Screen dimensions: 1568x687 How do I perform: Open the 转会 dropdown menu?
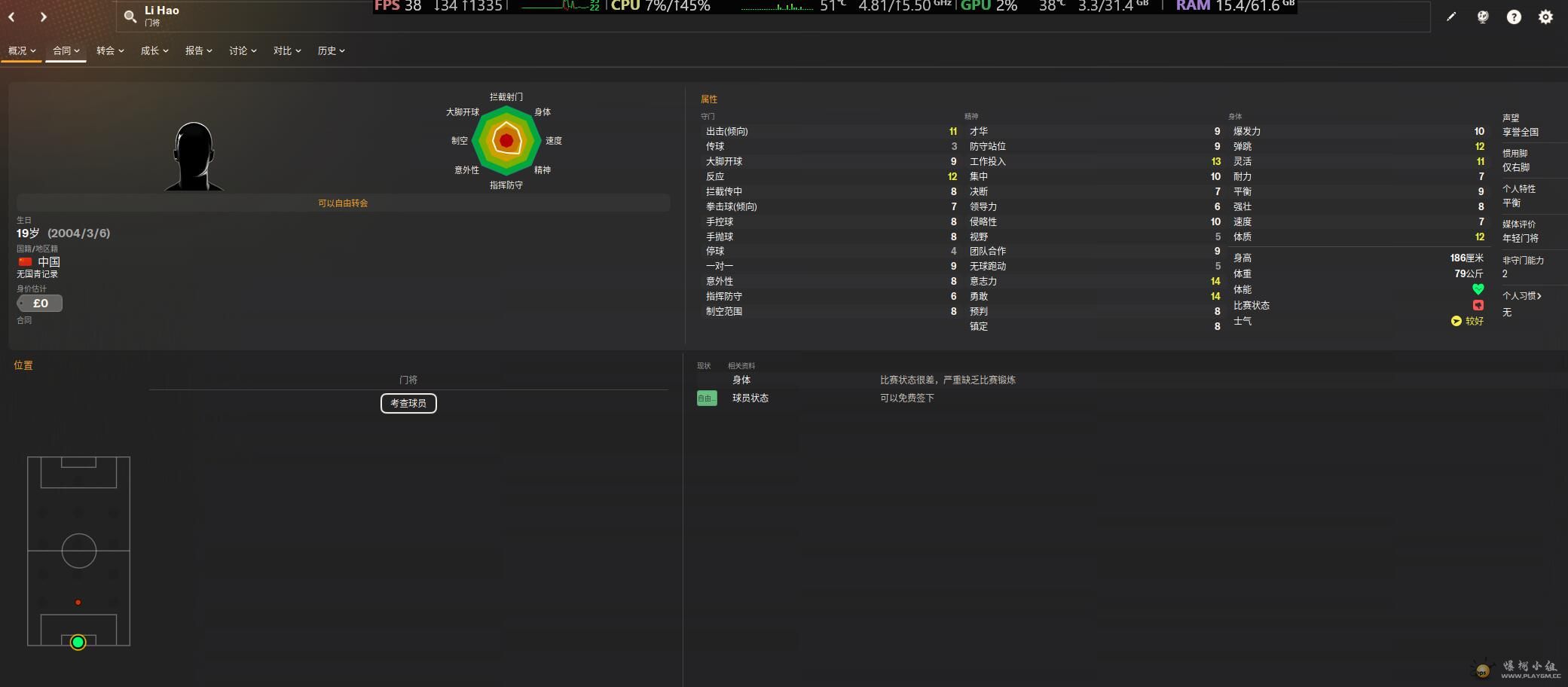click(x=110, y=50)
